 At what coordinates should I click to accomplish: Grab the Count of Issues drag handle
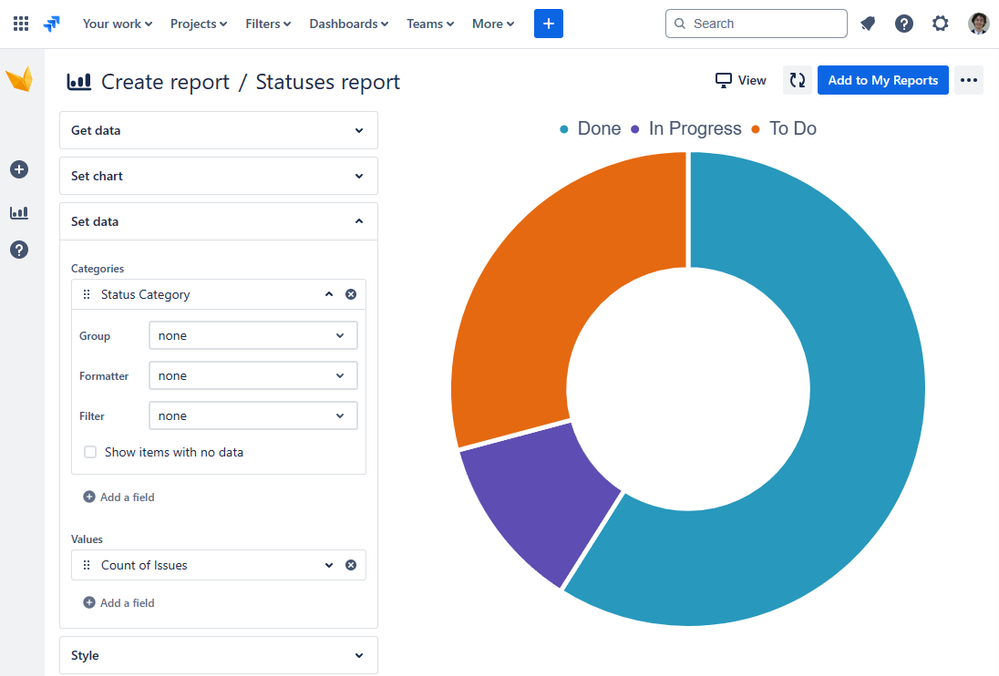[87, 565]
